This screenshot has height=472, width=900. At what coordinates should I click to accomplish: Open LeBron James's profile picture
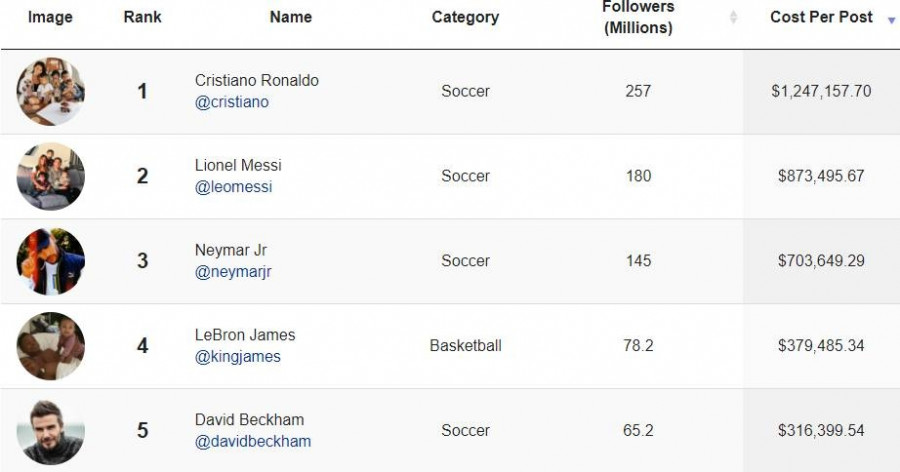51,346
